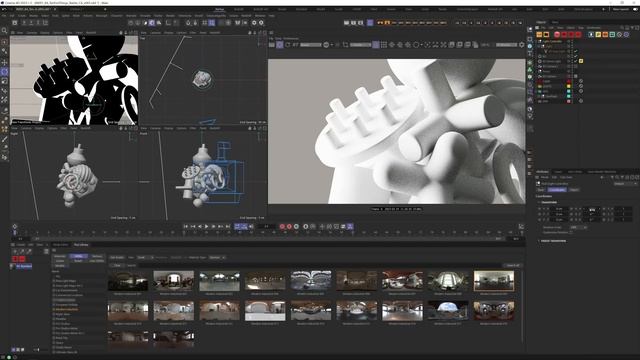Maximize the Perspective viewport with its toggle icon

(135, 33)
